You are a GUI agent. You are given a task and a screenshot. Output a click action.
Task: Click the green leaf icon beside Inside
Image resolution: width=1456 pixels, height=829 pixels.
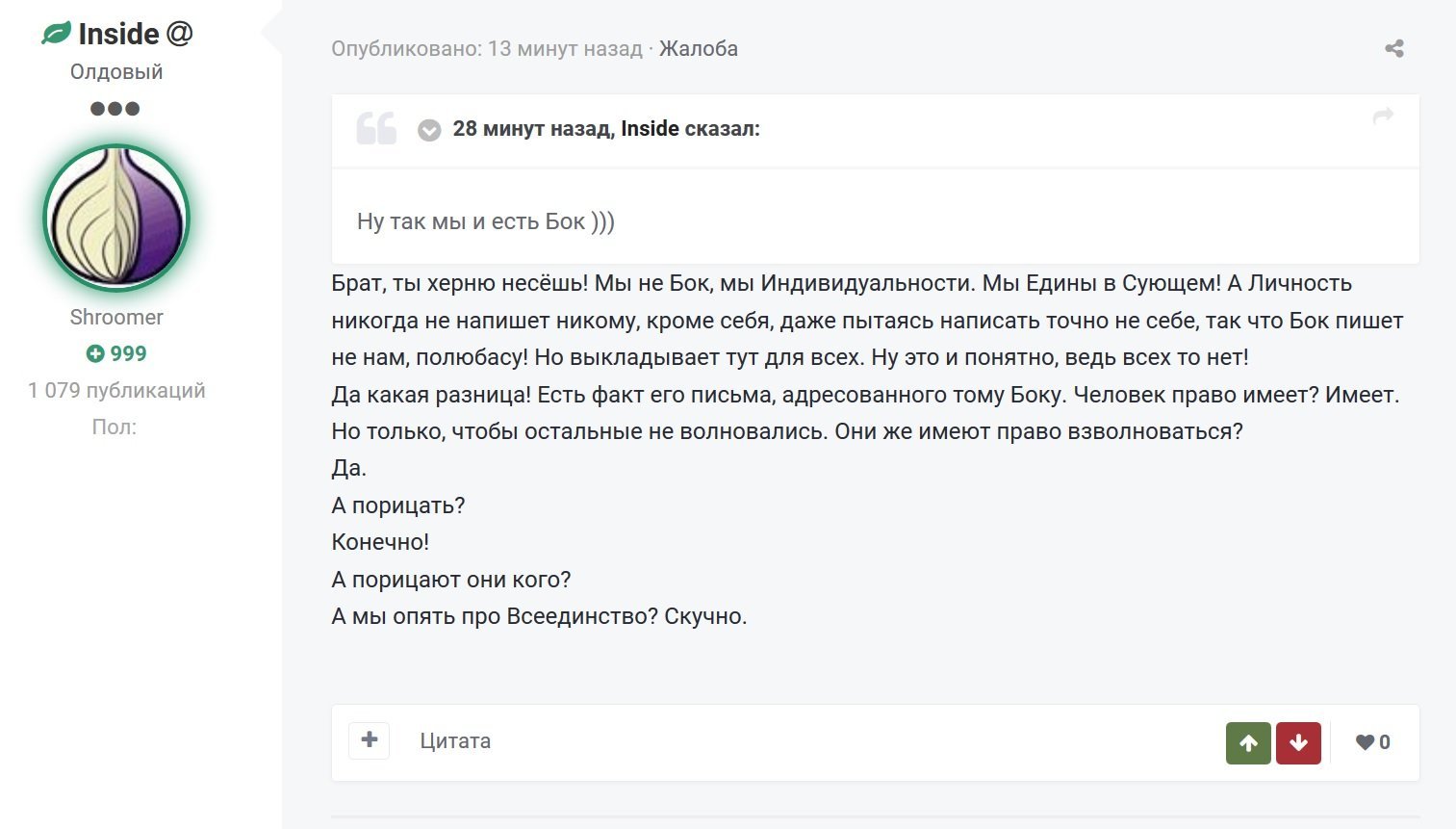coord(56,34)
